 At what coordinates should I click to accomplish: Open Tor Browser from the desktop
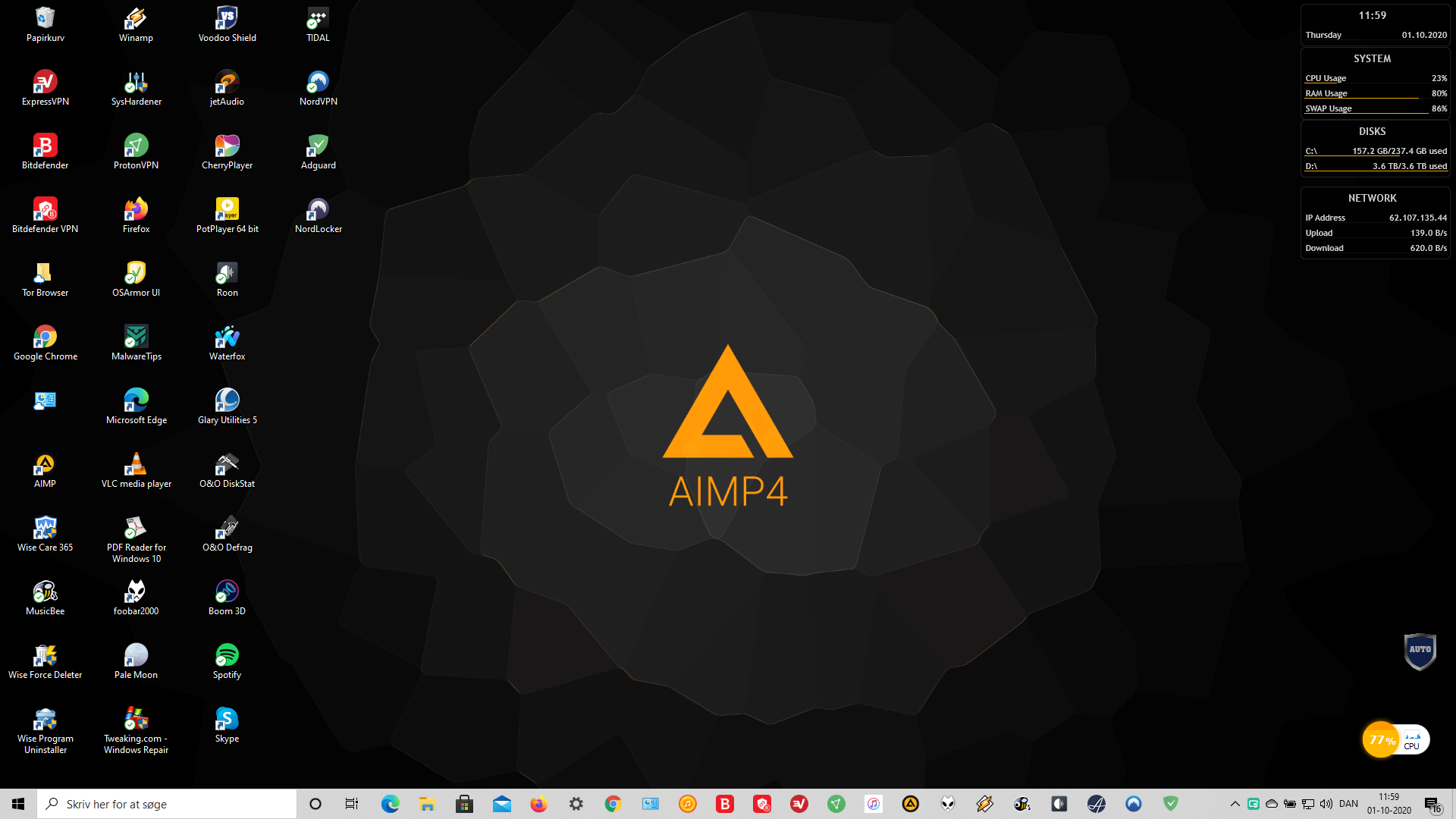click(45, 274)
